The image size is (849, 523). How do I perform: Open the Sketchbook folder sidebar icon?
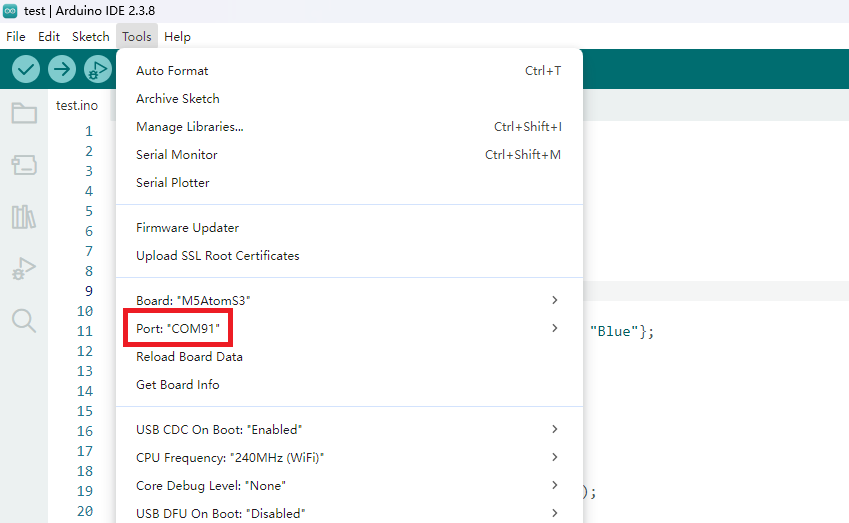[x=24, y=113]
